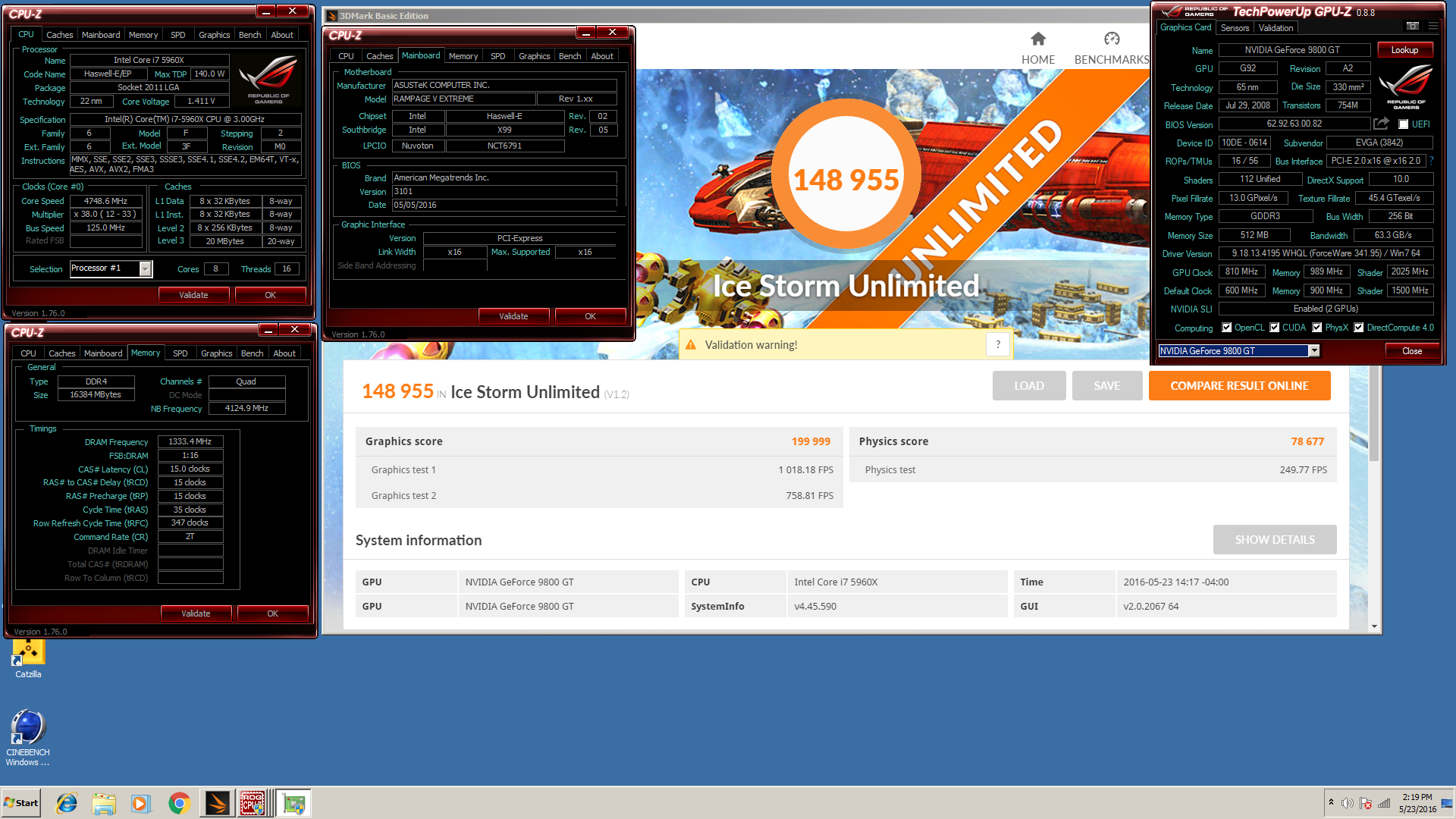The height and width of the screenshot is (819, 1456).
Task: Click the Validation warning! message bar
Action: (x=846, y=345)
